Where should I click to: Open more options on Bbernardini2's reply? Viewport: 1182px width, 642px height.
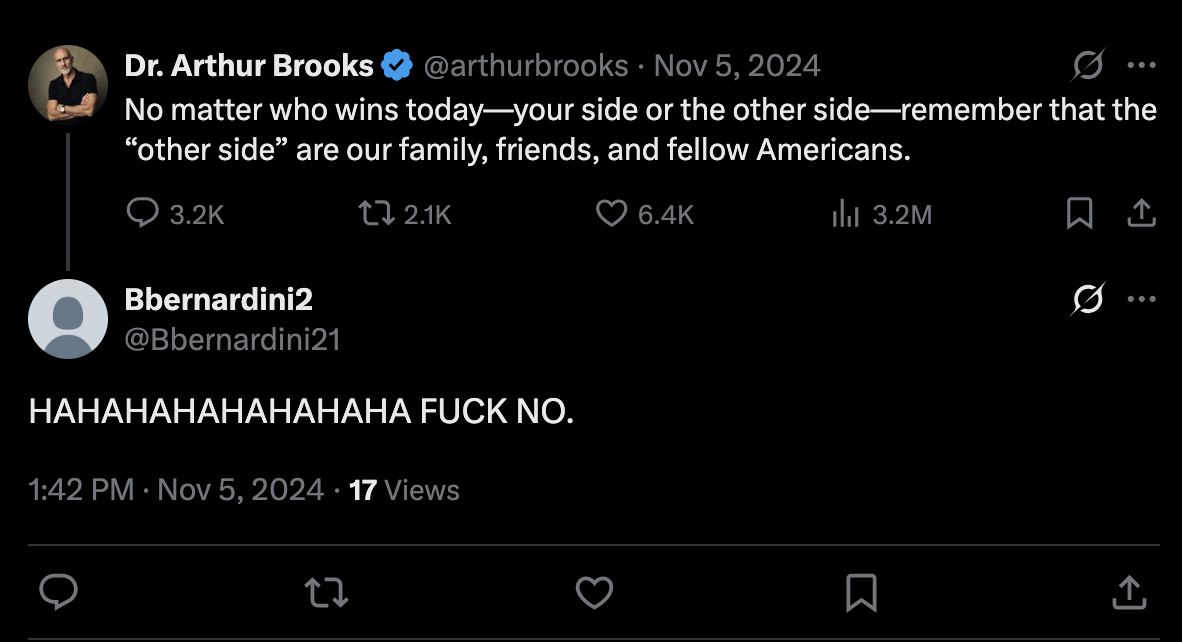tap(1141, 298)
